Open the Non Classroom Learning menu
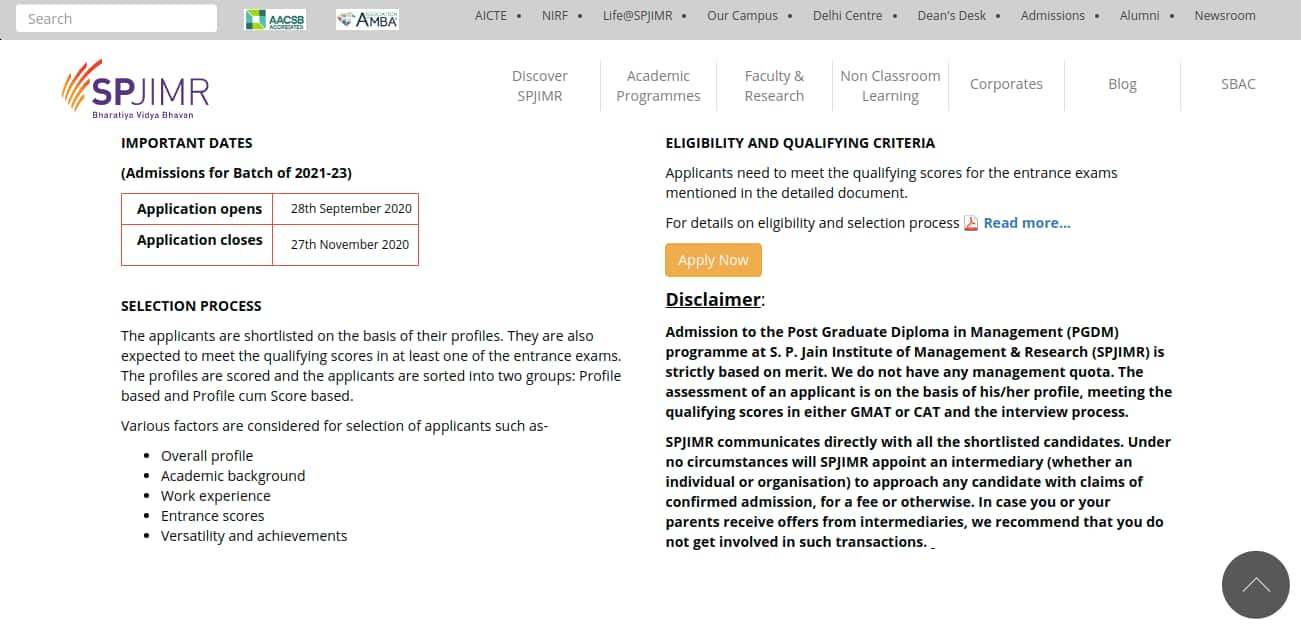This screenshot has width=1301, height=640. point(890,86)
